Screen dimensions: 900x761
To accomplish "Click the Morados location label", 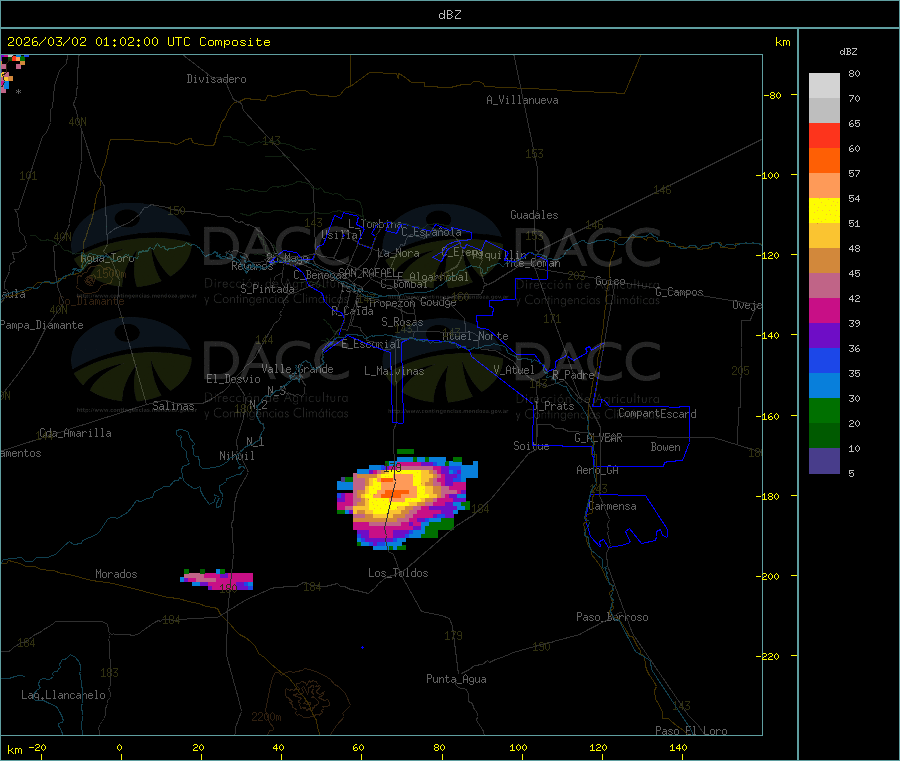I will tap(117, 574).
